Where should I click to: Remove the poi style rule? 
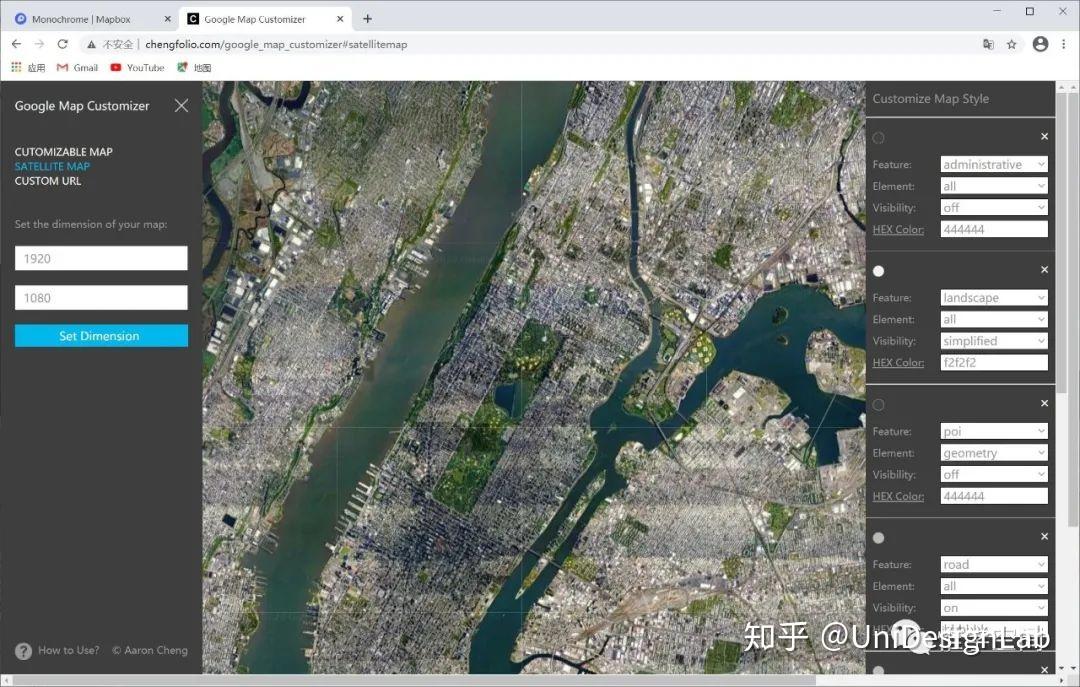1044,403
